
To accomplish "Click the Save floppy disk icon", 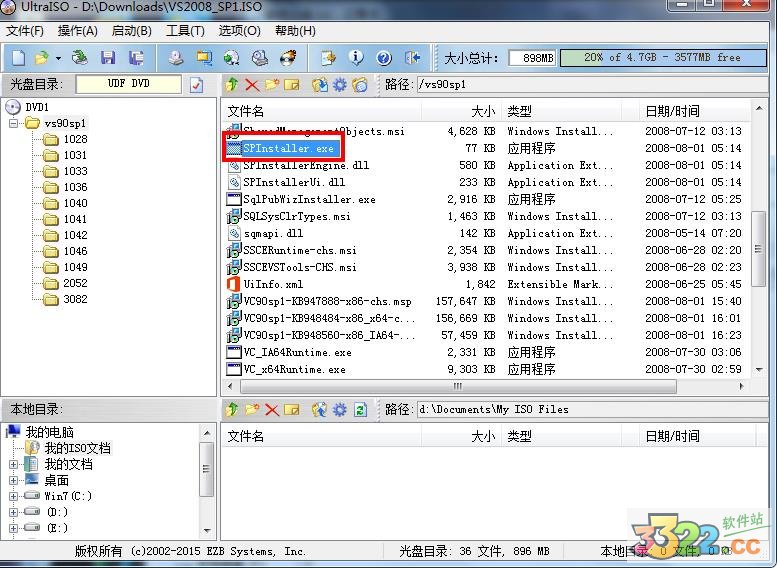I will click(x=108, y=58).
